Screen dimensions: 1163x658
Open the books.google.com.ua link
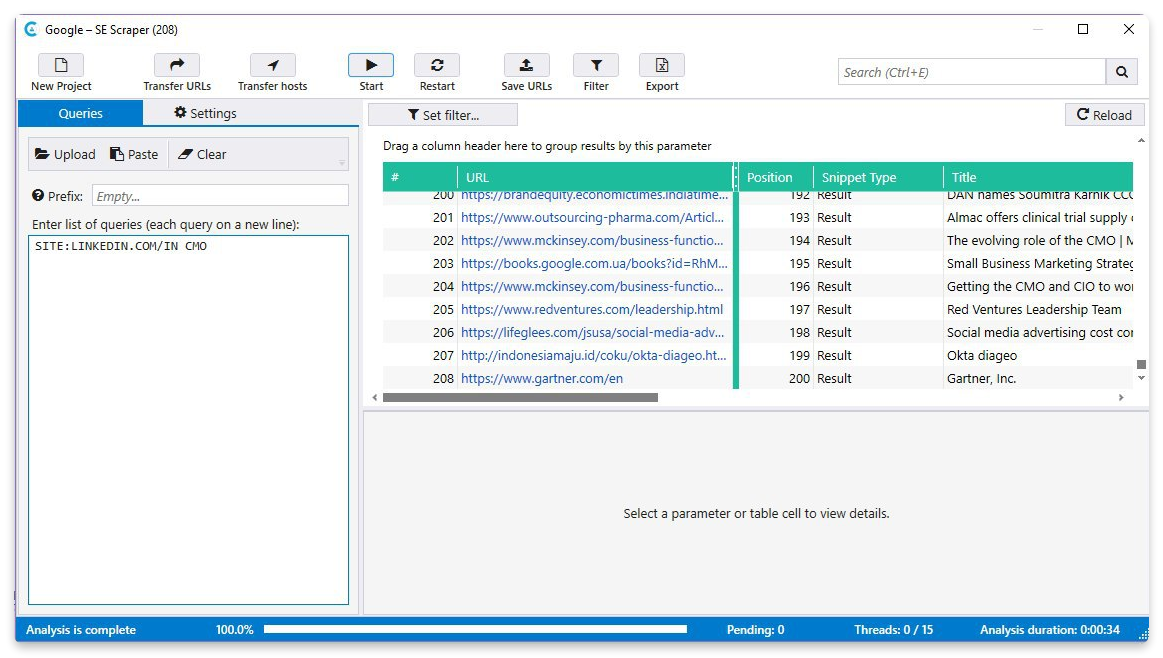[x=594, y=263]
